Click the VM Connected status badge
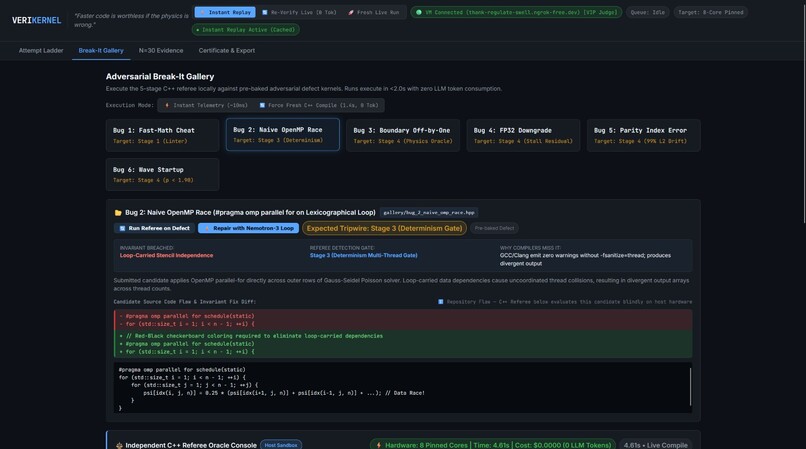This screenshot has width=806, height=449. (x=516, y=12)
